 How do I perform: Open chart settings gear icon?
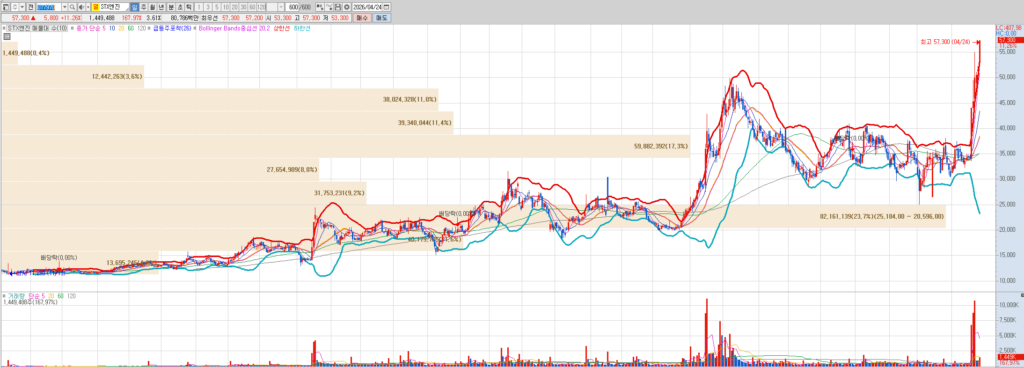click(347, 7)
